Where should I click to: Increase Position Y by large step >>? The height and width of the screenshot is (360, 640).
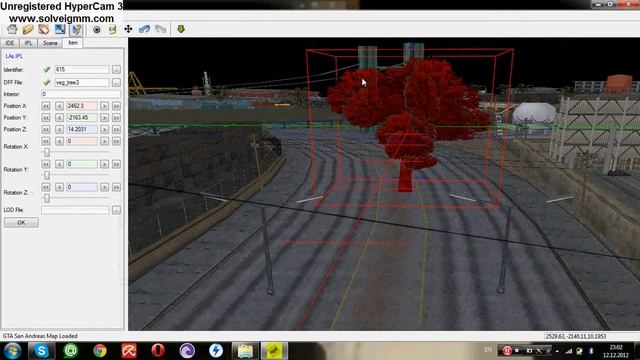(116, 118)
